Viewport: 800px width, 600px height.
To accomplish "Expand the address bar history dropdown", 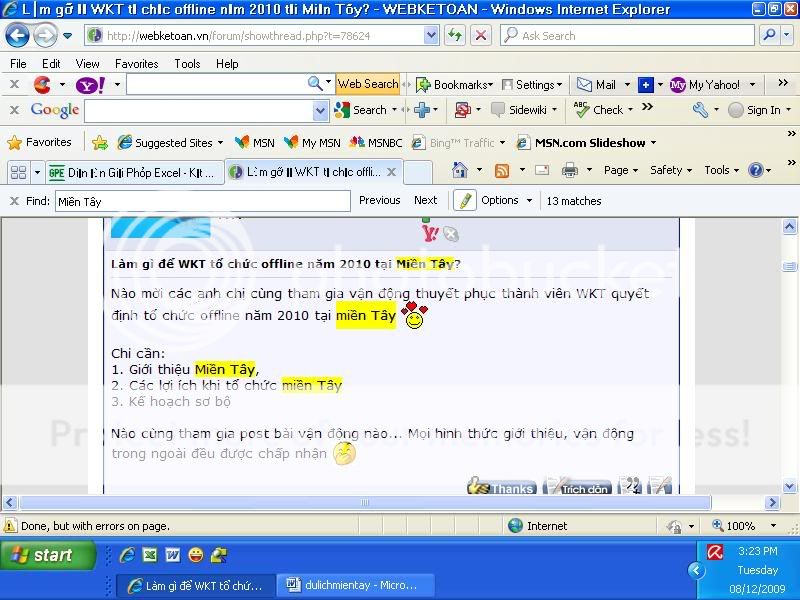I will coord(430,34).
